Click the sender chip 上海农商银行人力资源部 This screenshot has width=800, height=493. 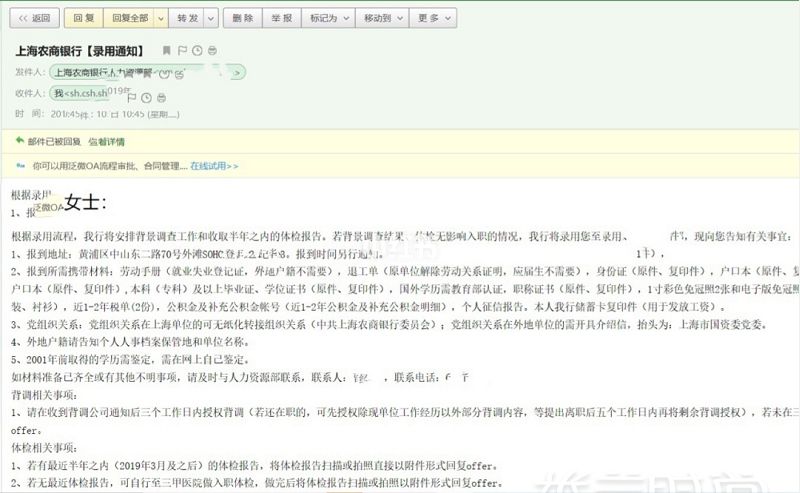(x=147, y=72)
